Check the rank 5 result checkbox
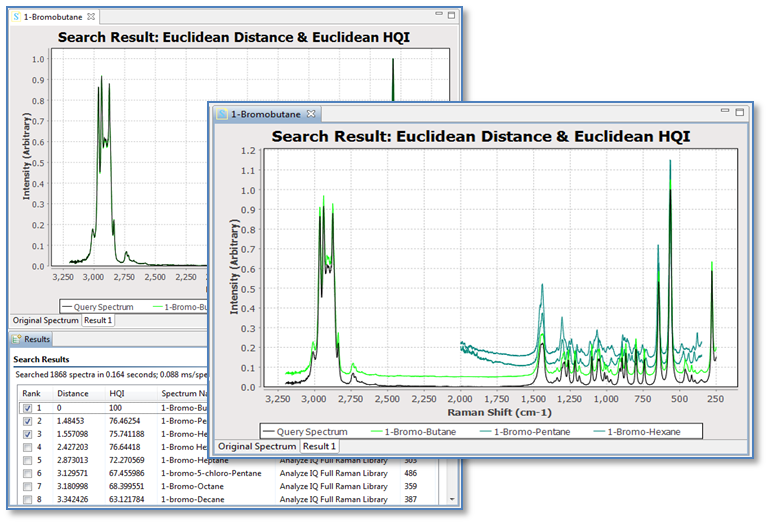768x524 pixels. click(x=27, y=460)
